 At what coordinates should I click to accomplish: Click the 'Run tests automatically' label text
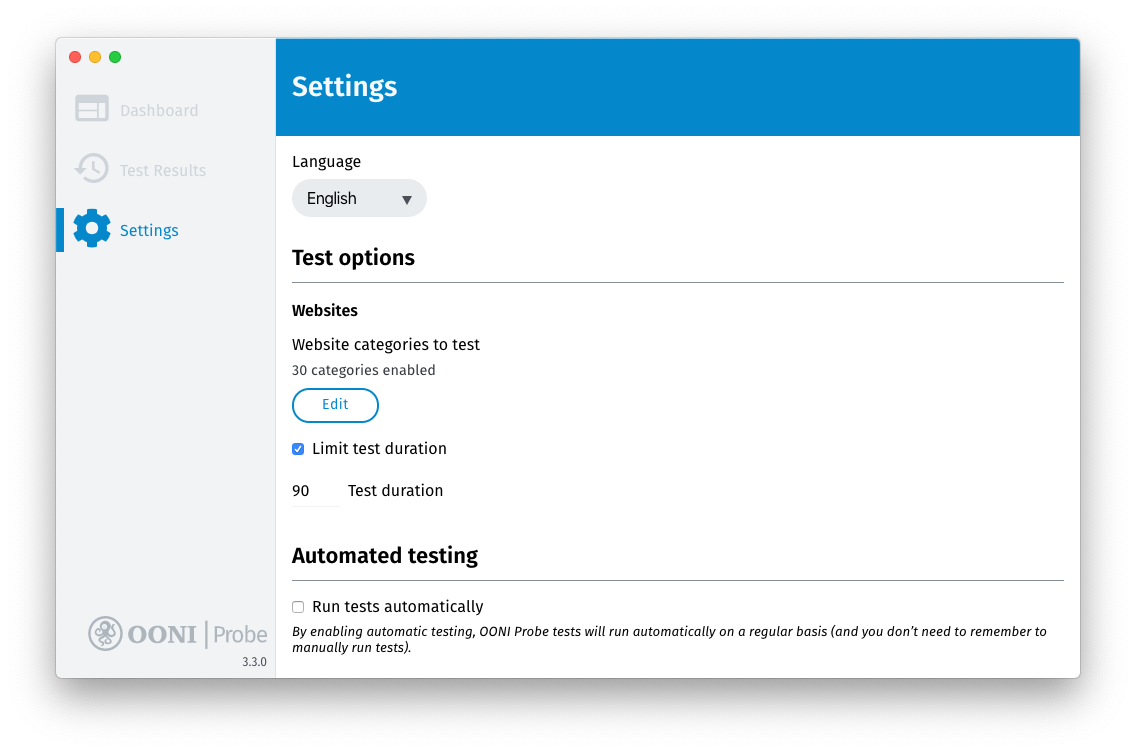397,607
